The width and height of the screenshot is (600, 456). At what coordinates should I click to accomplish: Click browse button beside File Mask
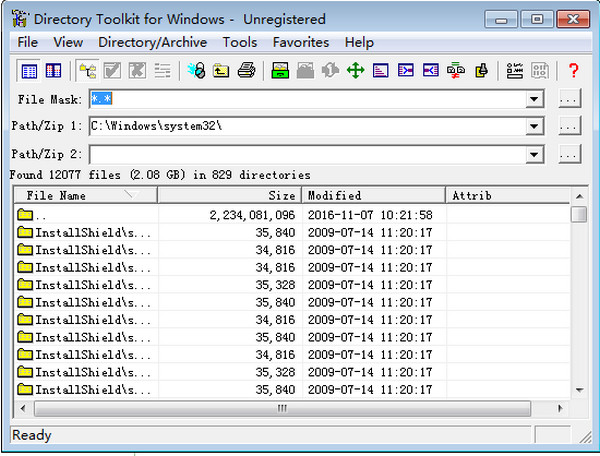(569, 99)
